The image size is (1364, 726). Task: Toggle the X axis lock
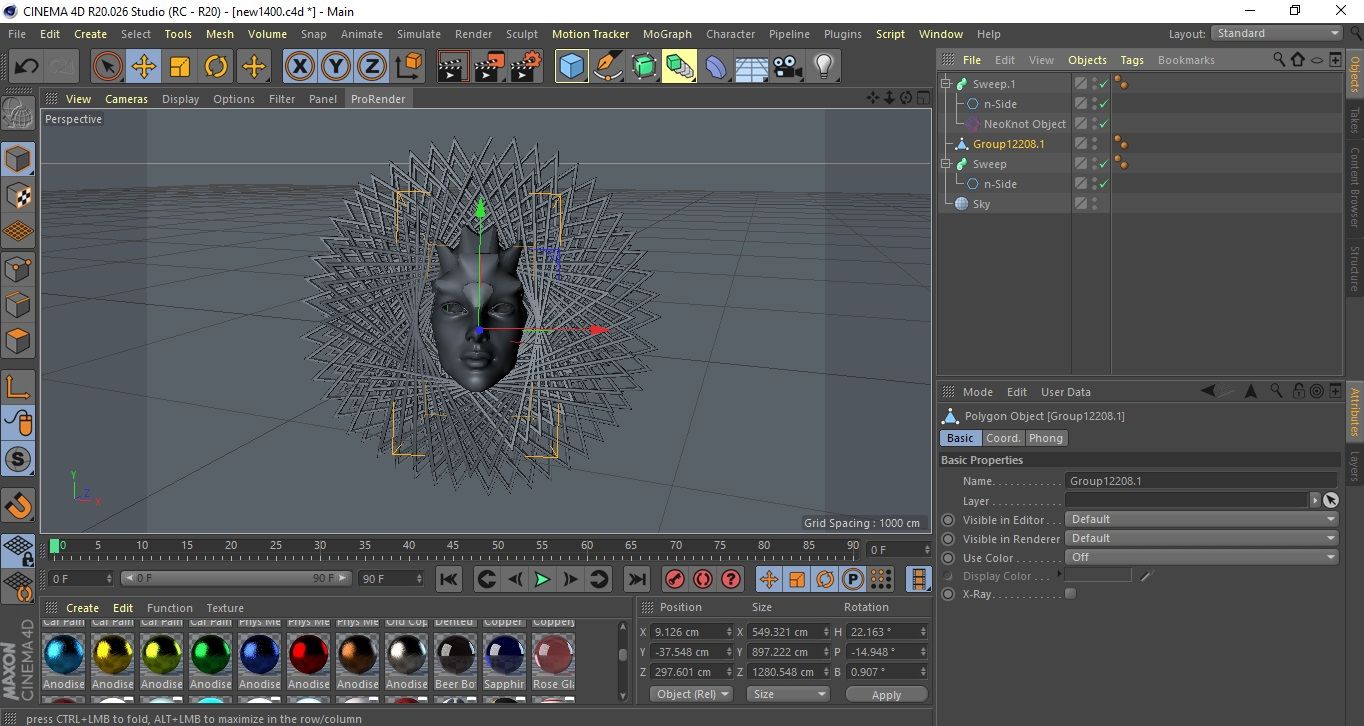click(299, 67)
